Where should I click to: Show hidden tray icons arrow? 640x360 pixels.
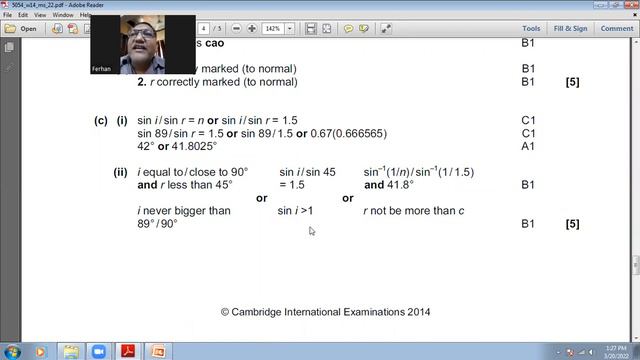[x=558, y=352]
